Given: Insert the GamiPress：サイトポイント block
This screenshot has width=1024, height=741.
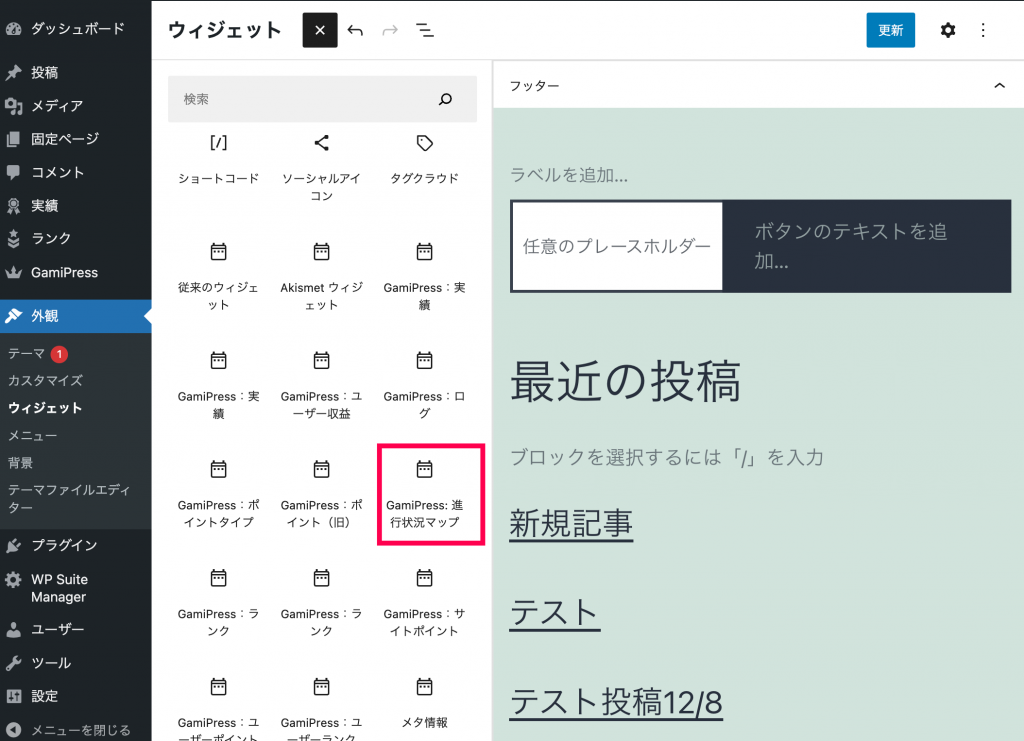Looking at the screenshot, I should click(x=424, y=604).
